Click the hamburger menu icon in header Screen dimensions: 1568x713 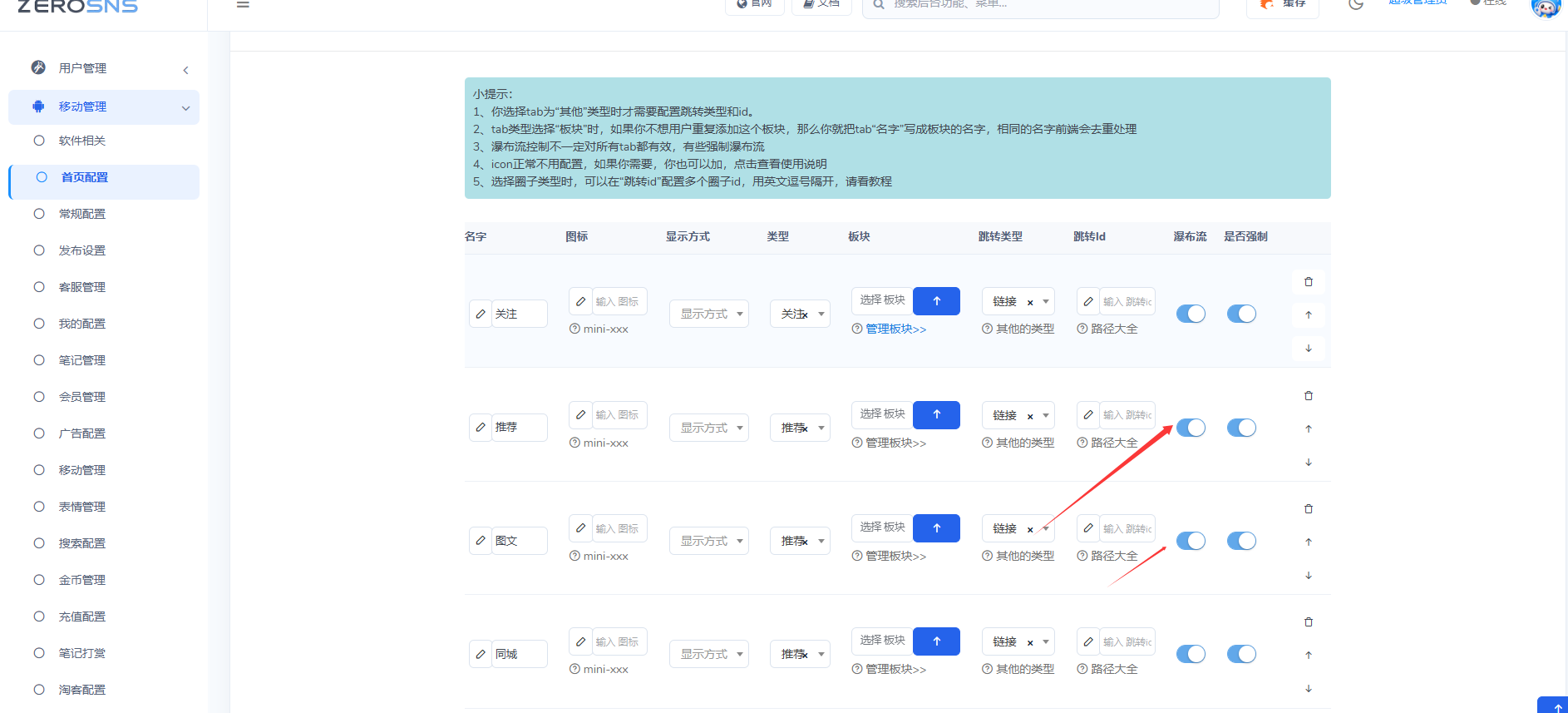click(x=243, y=4)
